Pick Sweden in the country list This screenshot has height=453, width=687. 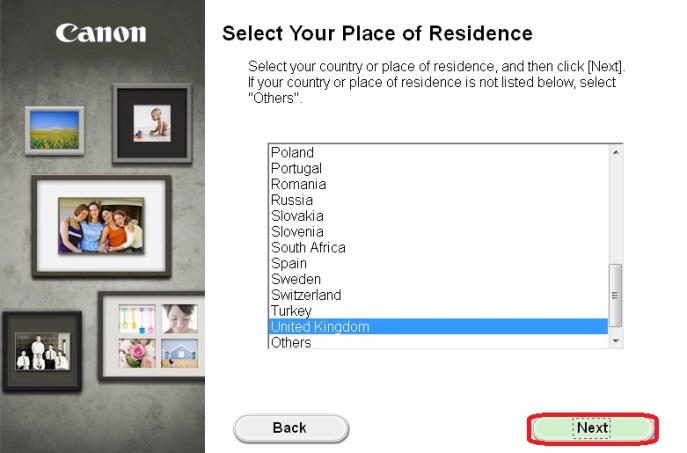click(294, 279)
